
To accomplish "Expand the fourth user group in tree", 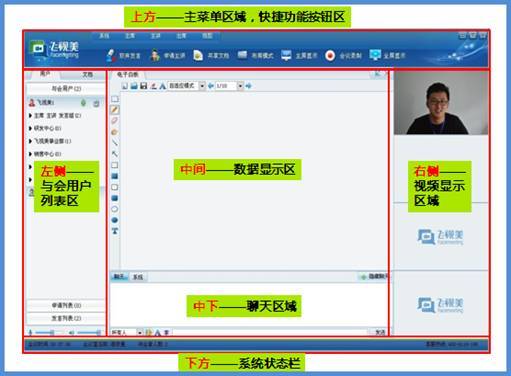I will [30, 154].
